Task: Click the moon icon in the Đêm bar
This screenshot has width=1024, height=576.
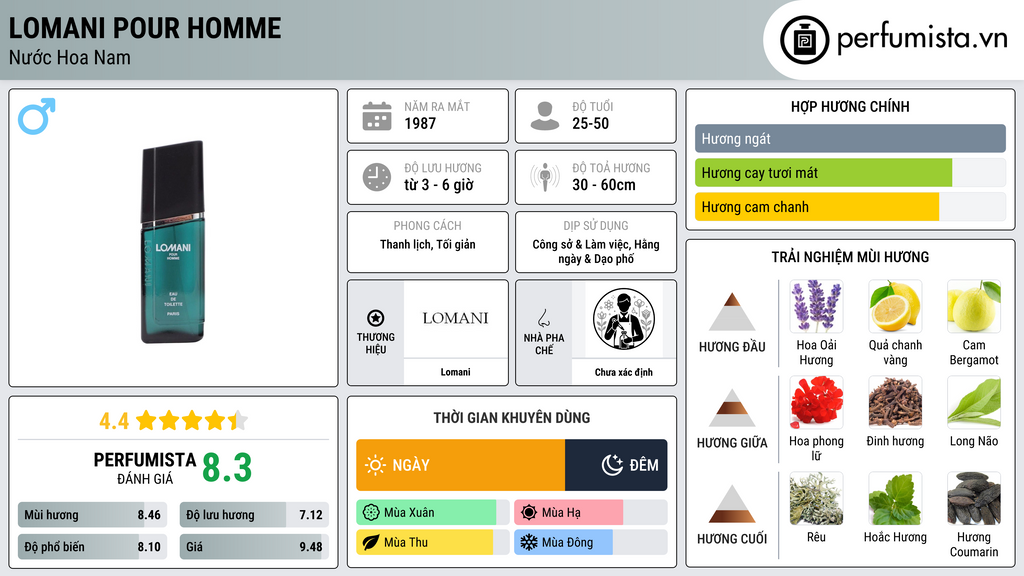Action: [612, 465]
